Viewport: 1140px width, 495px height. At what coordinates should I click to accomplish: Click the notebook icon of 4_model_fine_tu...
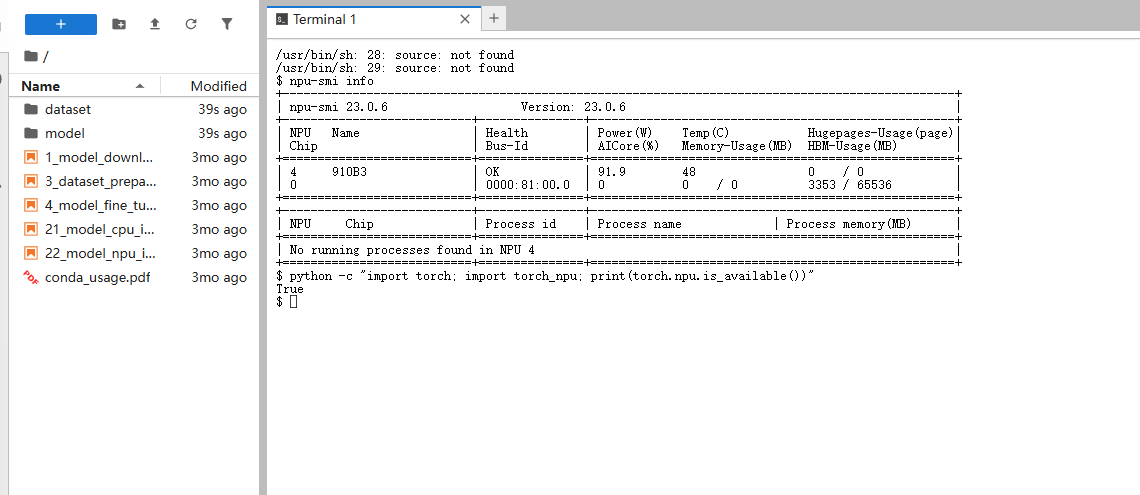click(x=31, y=205)
